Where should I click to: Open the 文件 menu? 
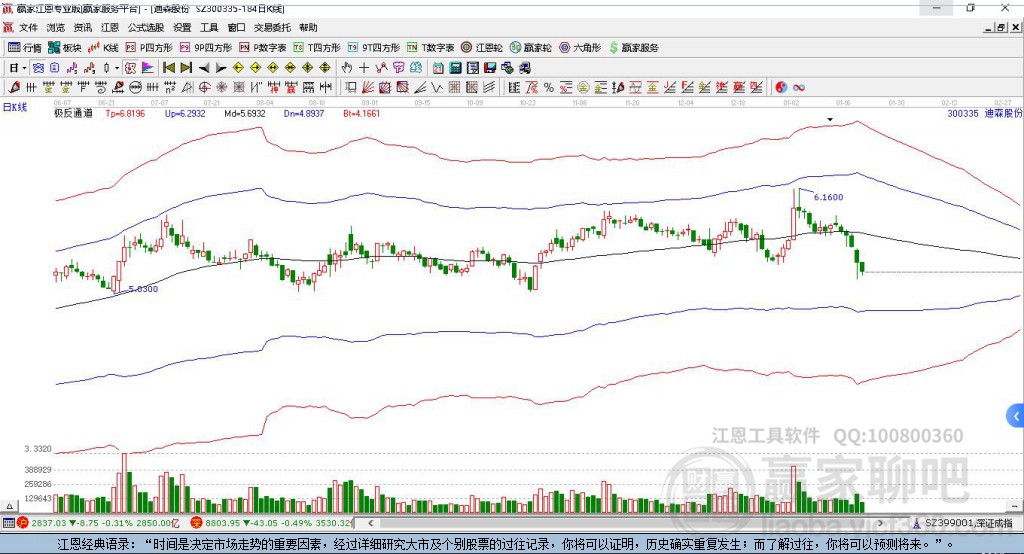(28, 27)
